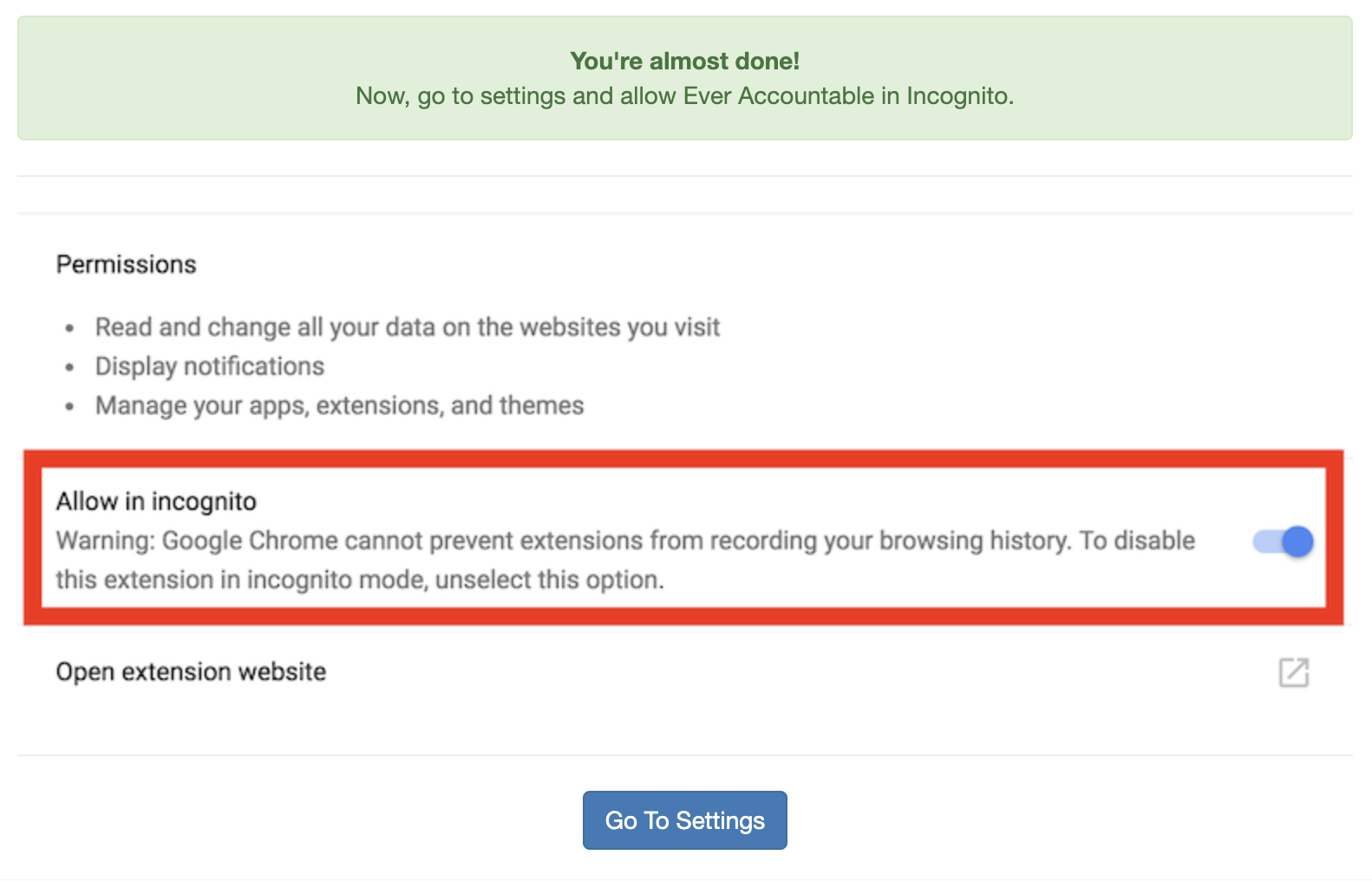Select the Permissions section heading
This screenshot has width=1372, height=881.
point(127,264)
